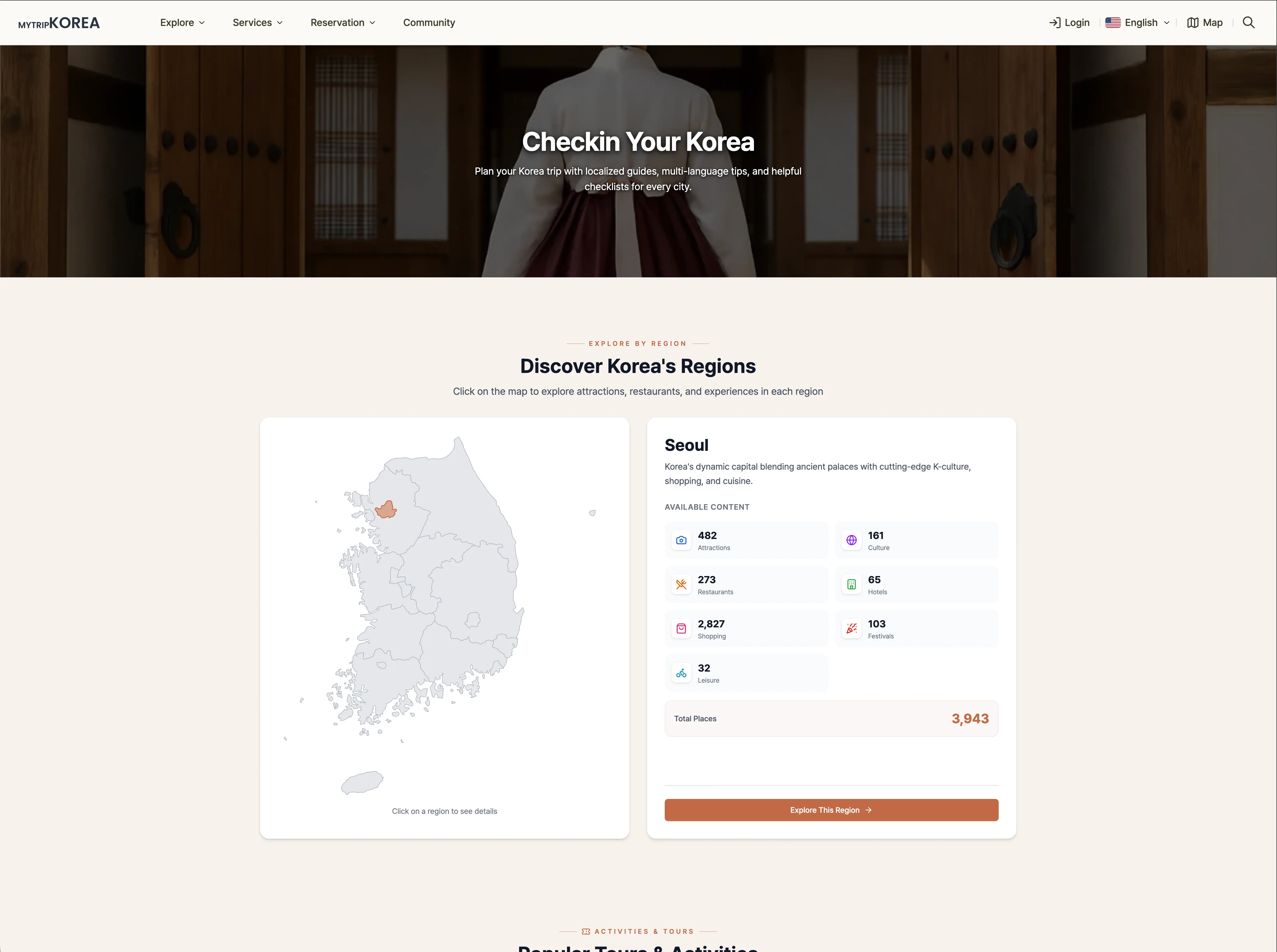1277x952 pixels.
Task: Select the globe icon for Culture content
Action: pyautogui.click(x=852, y=540)
